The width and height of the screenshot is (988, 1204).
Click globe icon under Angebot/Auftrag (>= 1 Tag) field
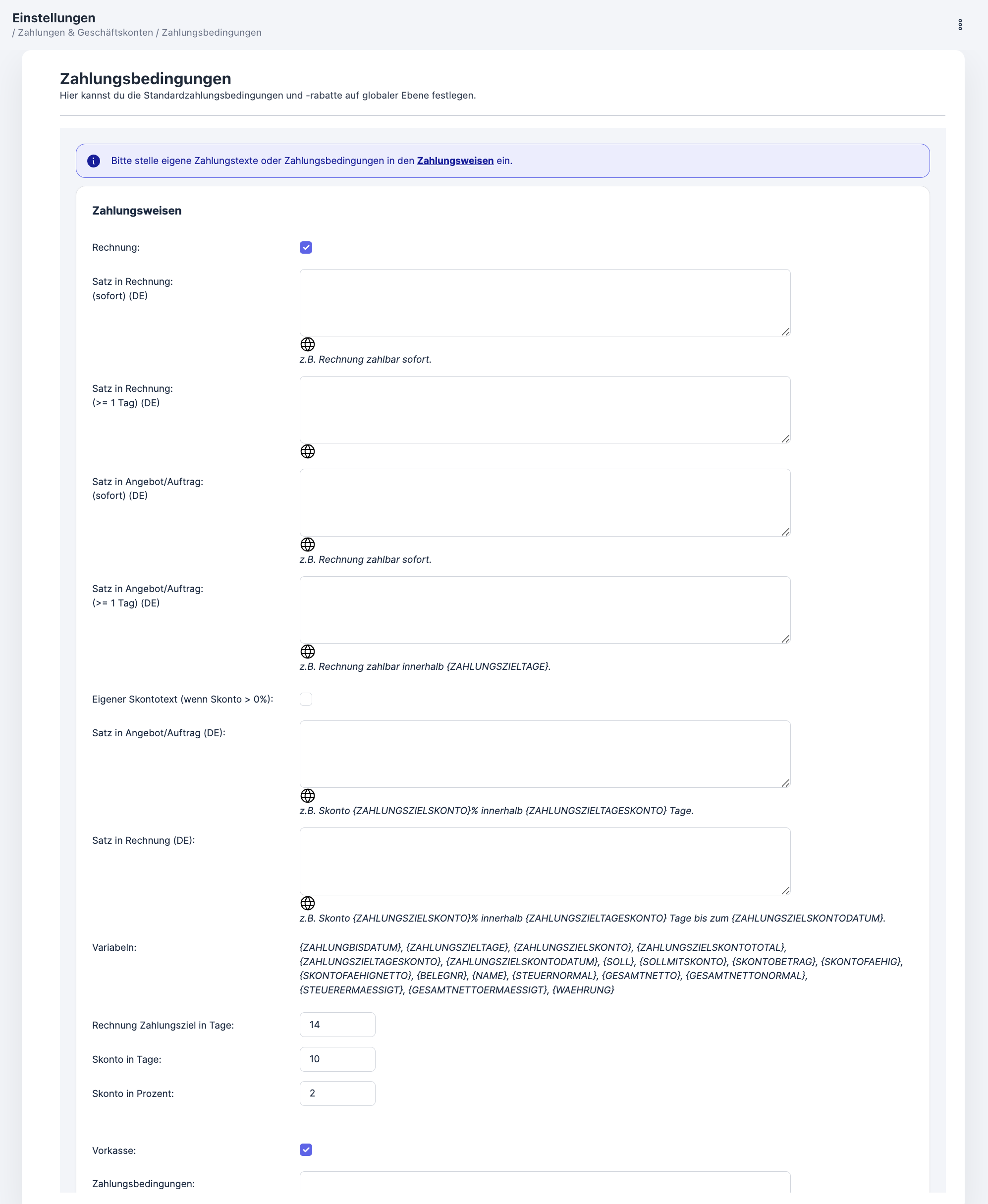(307, 652)
